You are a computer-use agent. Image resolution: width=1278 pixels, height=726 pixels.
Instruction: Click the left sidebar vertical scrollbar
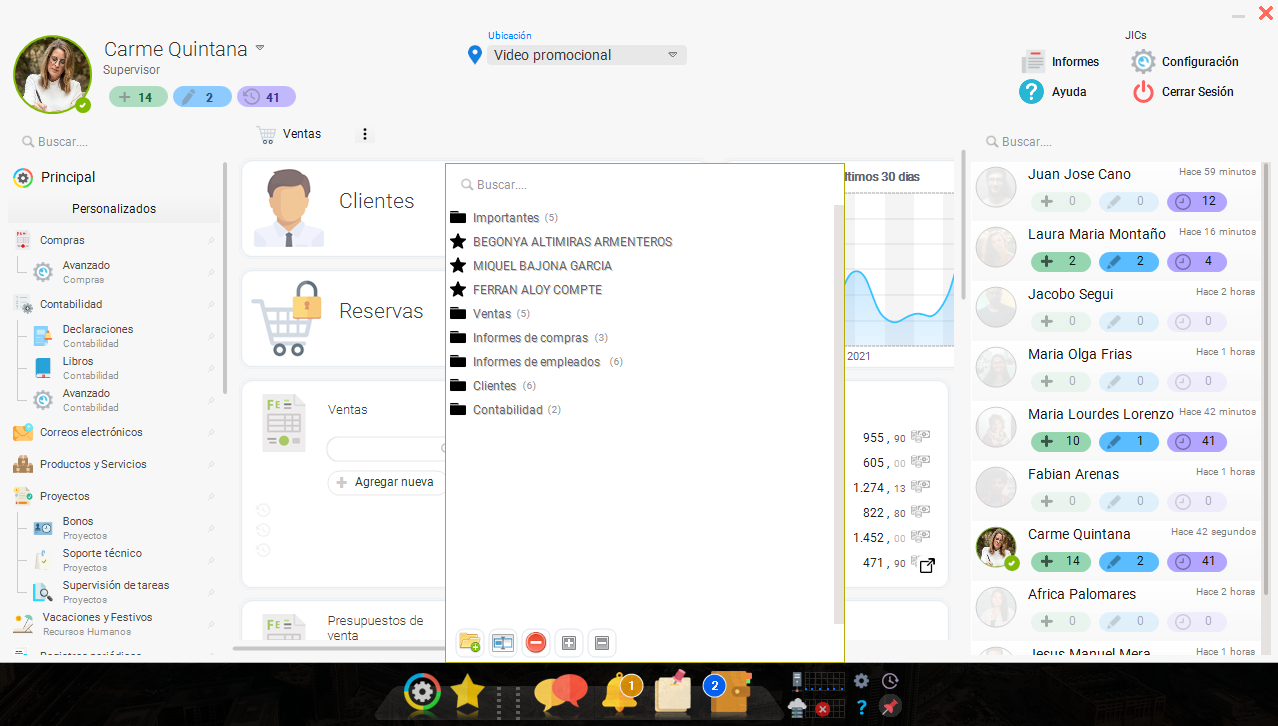(x=225, y=278)
